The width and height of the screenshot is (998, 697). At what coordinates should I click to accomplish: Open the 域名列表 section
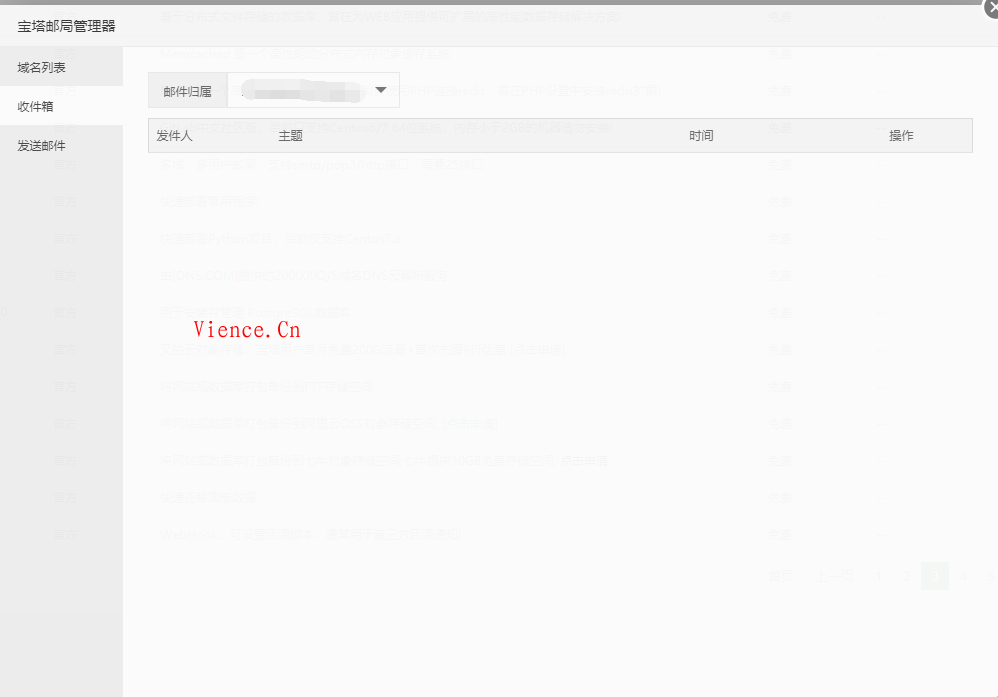[x=42, y=67]
